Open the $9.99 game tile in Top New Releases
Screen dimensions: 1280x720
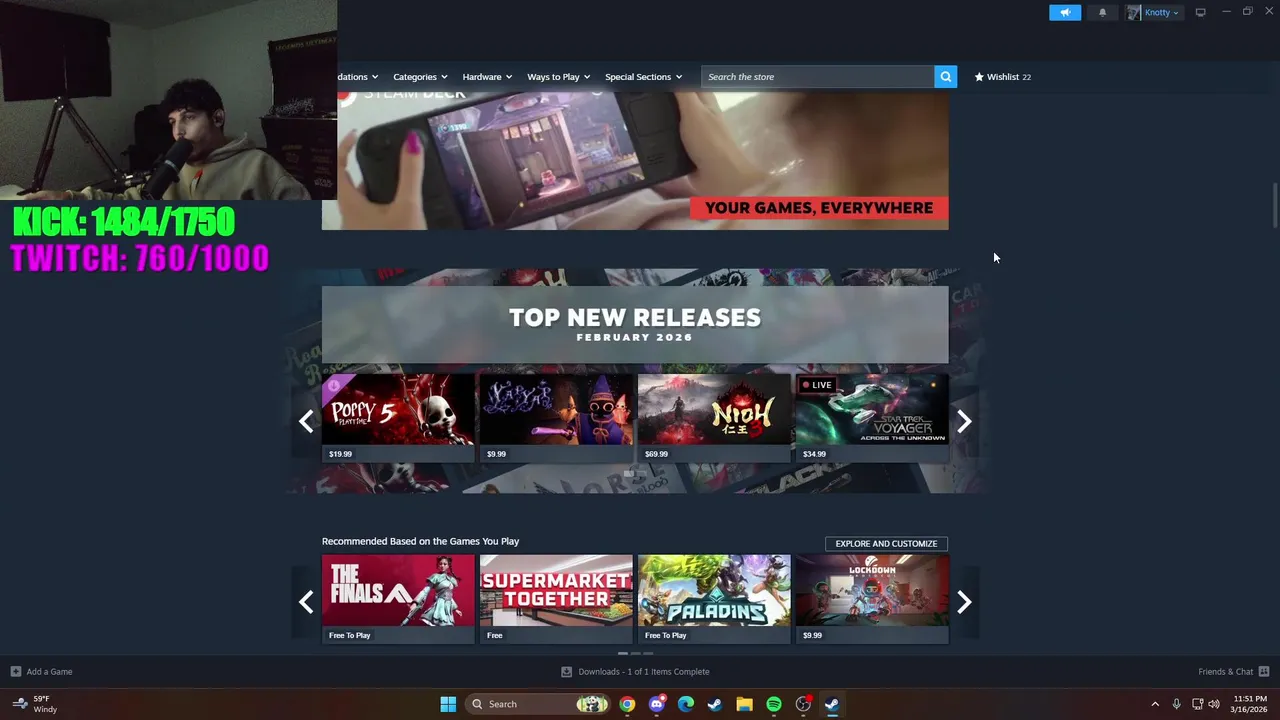tap(556, 418)
